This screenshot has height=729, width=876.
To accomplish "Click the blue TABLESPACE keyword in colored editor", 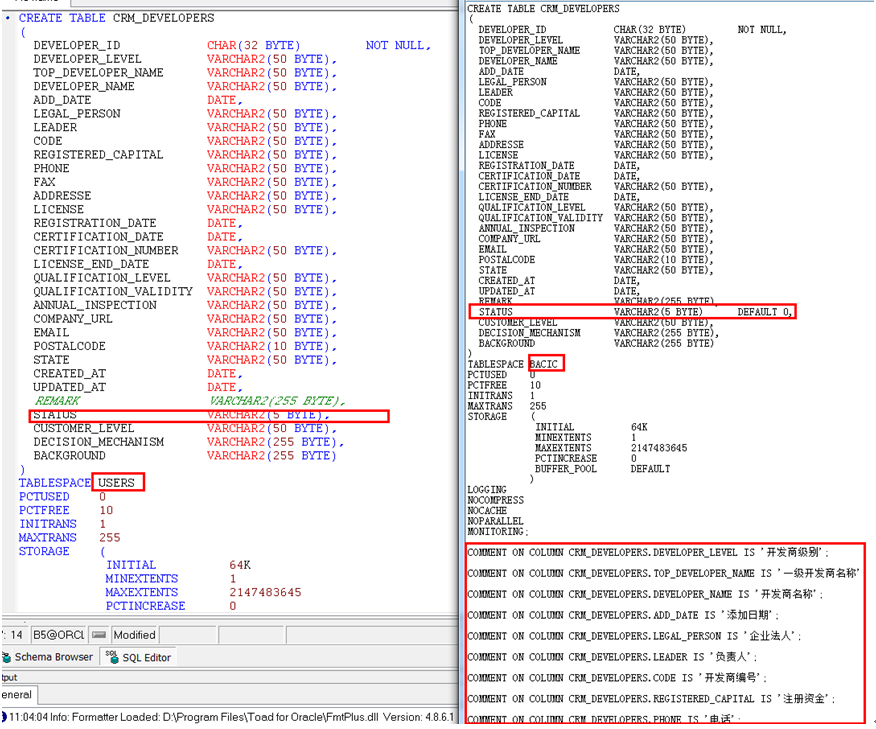I will point(55,483).
